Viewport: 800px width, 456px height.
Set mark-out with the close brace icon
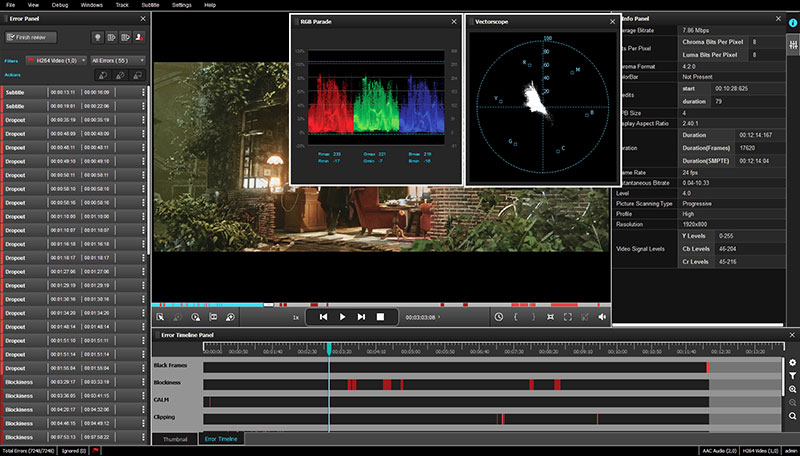pos(533,317)
